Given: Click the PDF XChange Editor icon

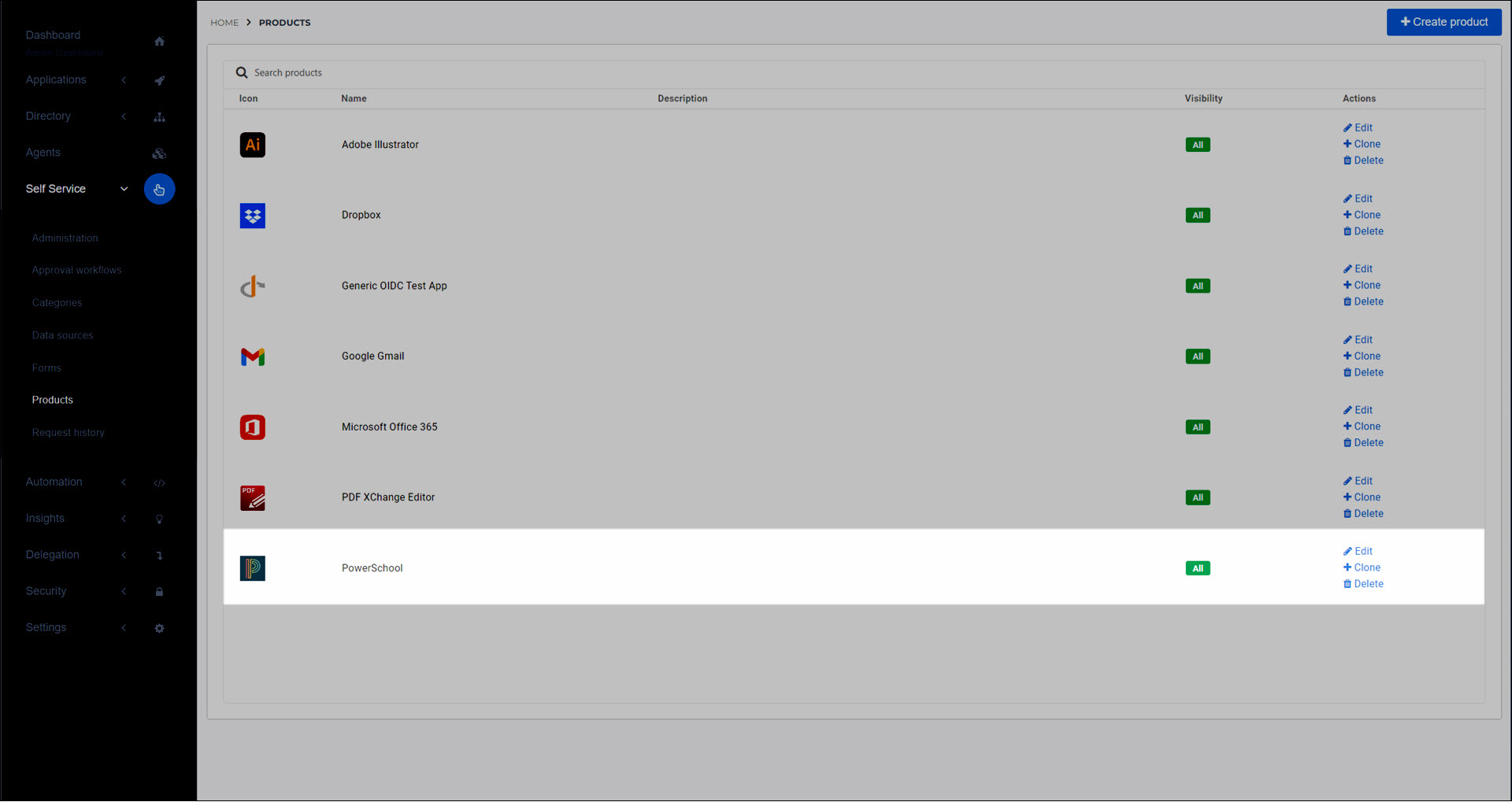Looking at the screenshot, I should pos(253,498).
